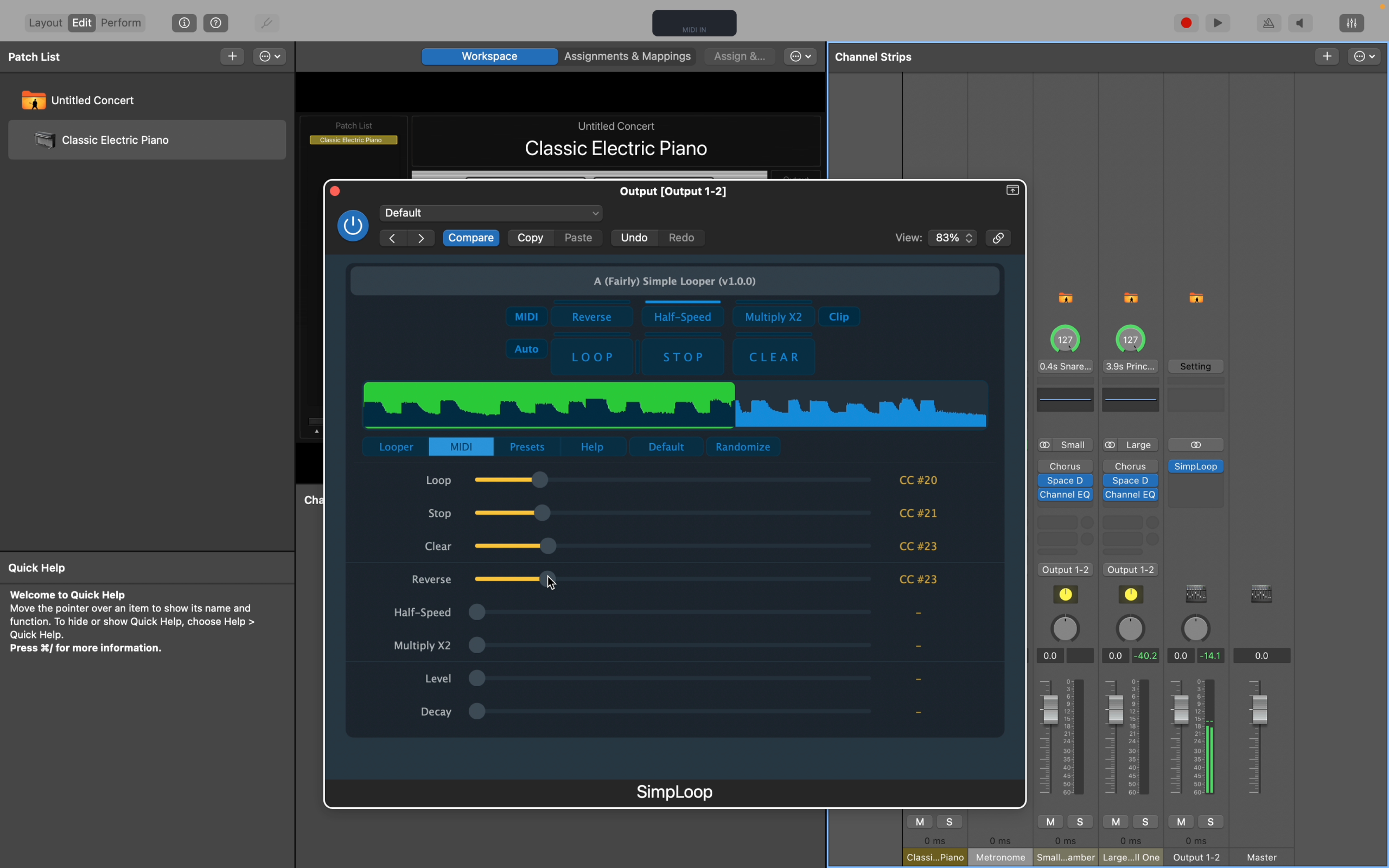Select the Help tab in plugin

tap(592, 447)
